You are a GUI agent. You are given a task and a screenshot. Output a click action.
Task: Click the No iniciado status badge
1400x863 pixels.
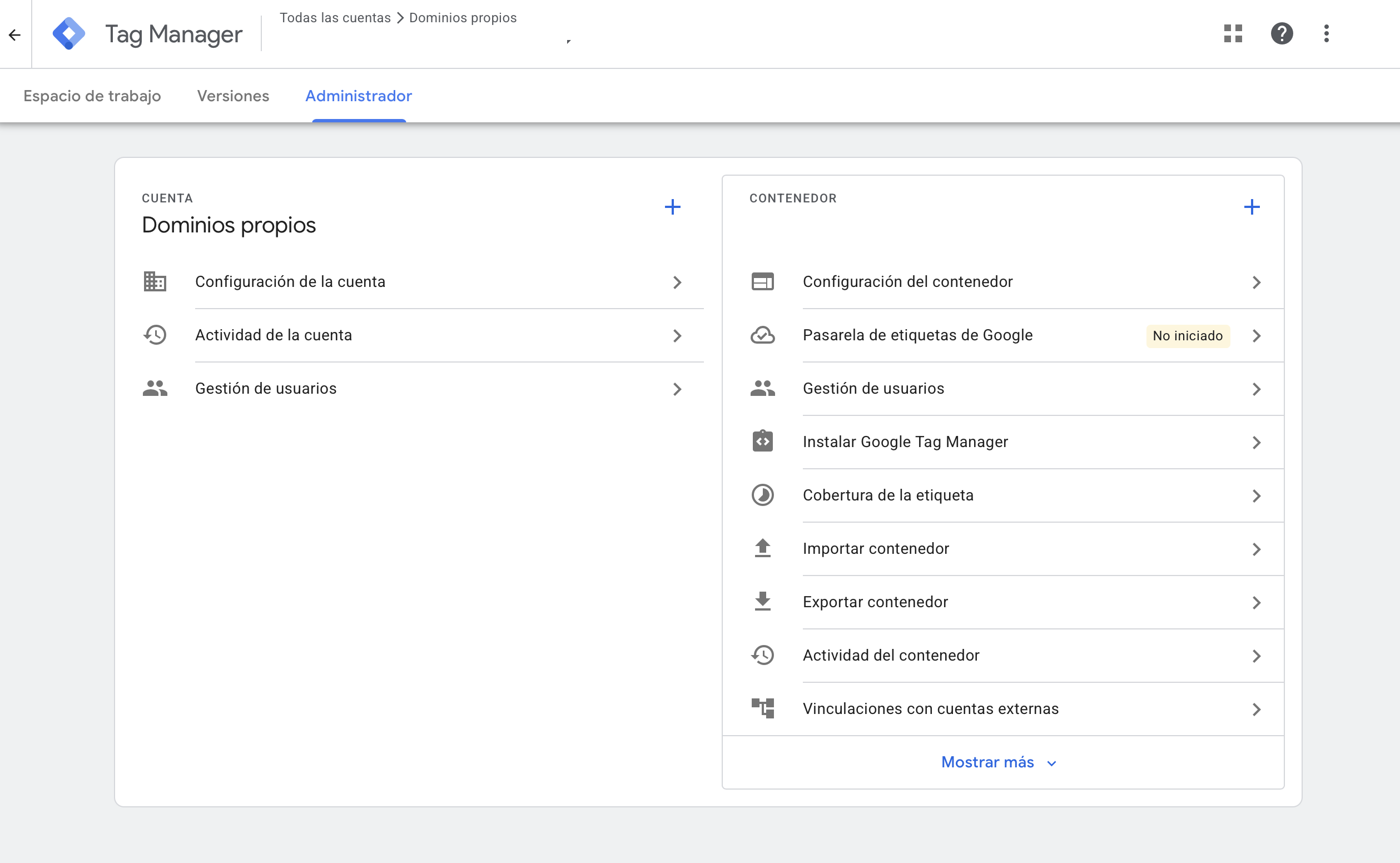click(x=1188, y=336)
